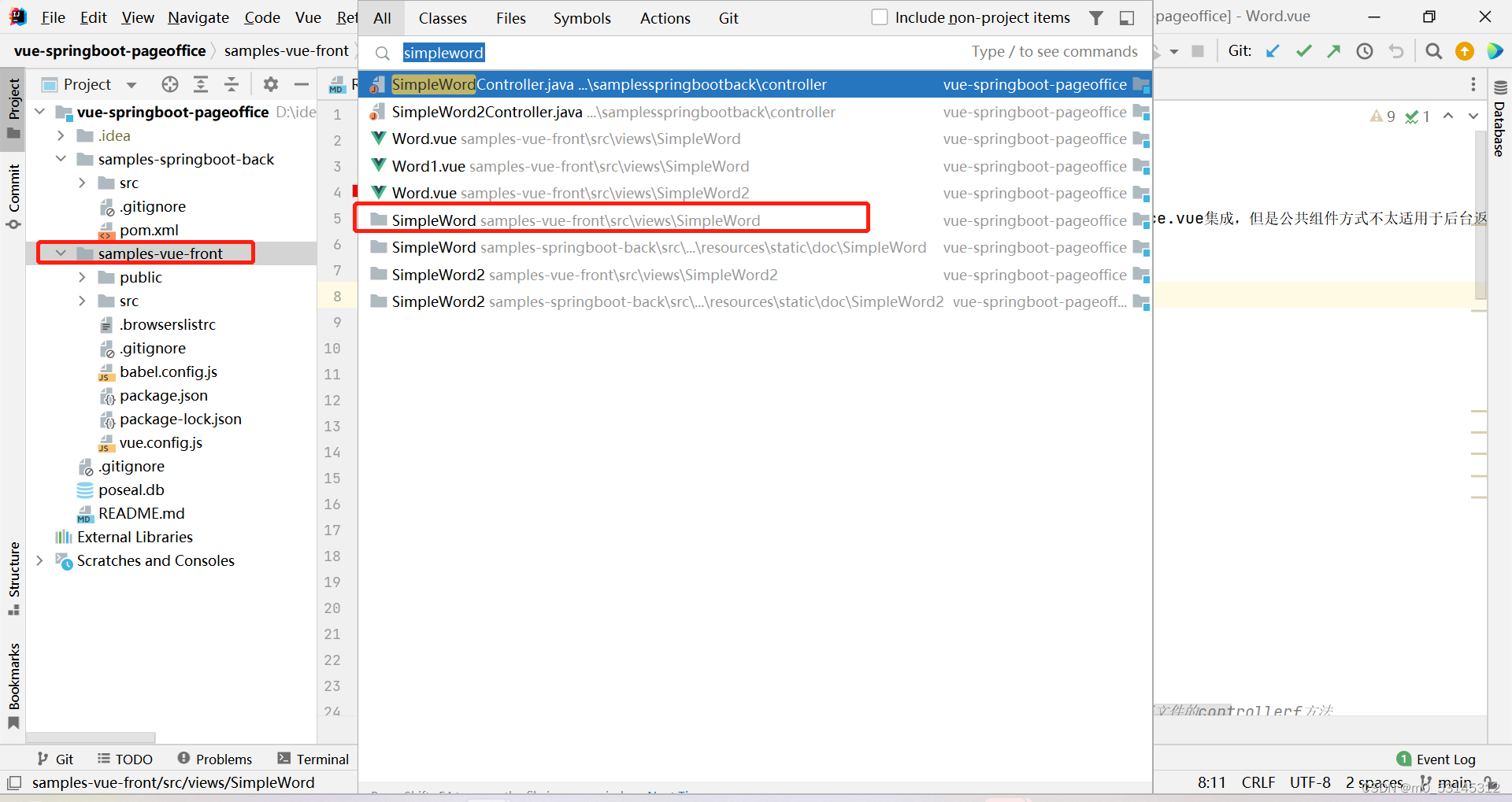Enable the Include non-project items checkbox
1512x802 pixels.
(x=879, y=17)
